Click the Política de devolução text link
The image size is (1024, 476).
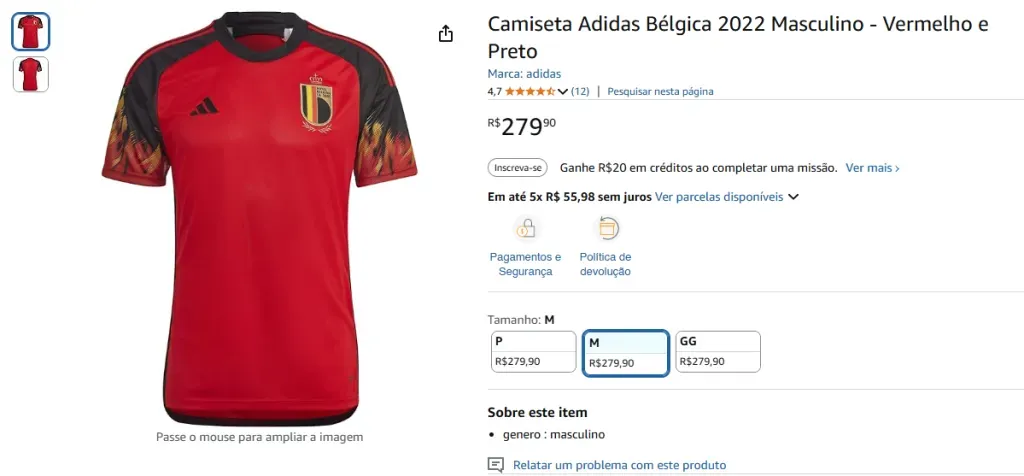(x=605, y=264)
